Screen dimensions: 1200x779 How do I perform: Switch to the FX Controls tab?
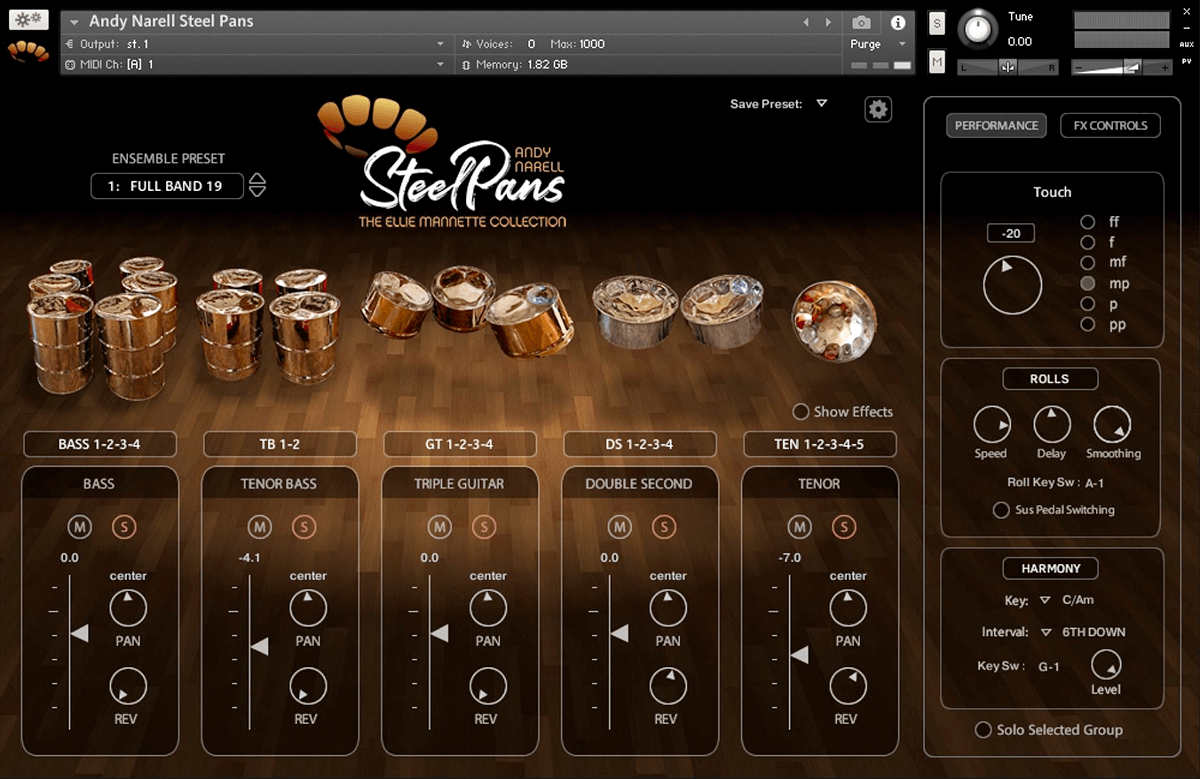[x=1110, y=126]
